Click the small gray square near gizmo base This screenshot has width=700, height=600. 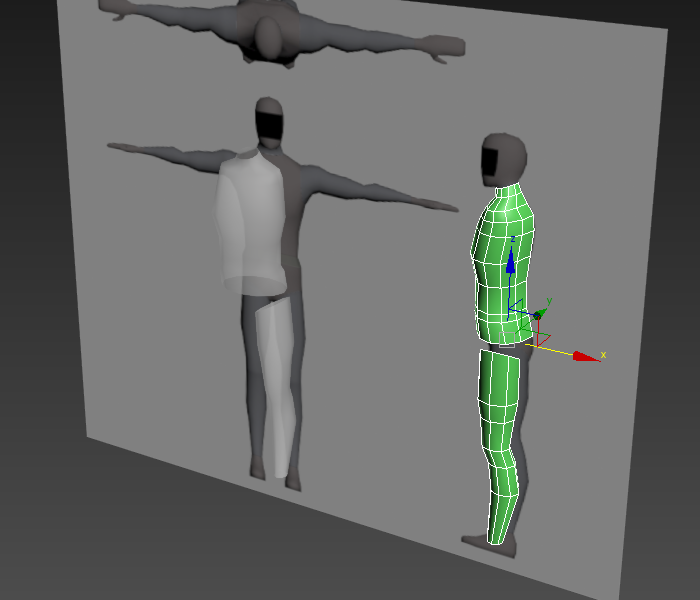pyautogui.click(x=507, y=339)
